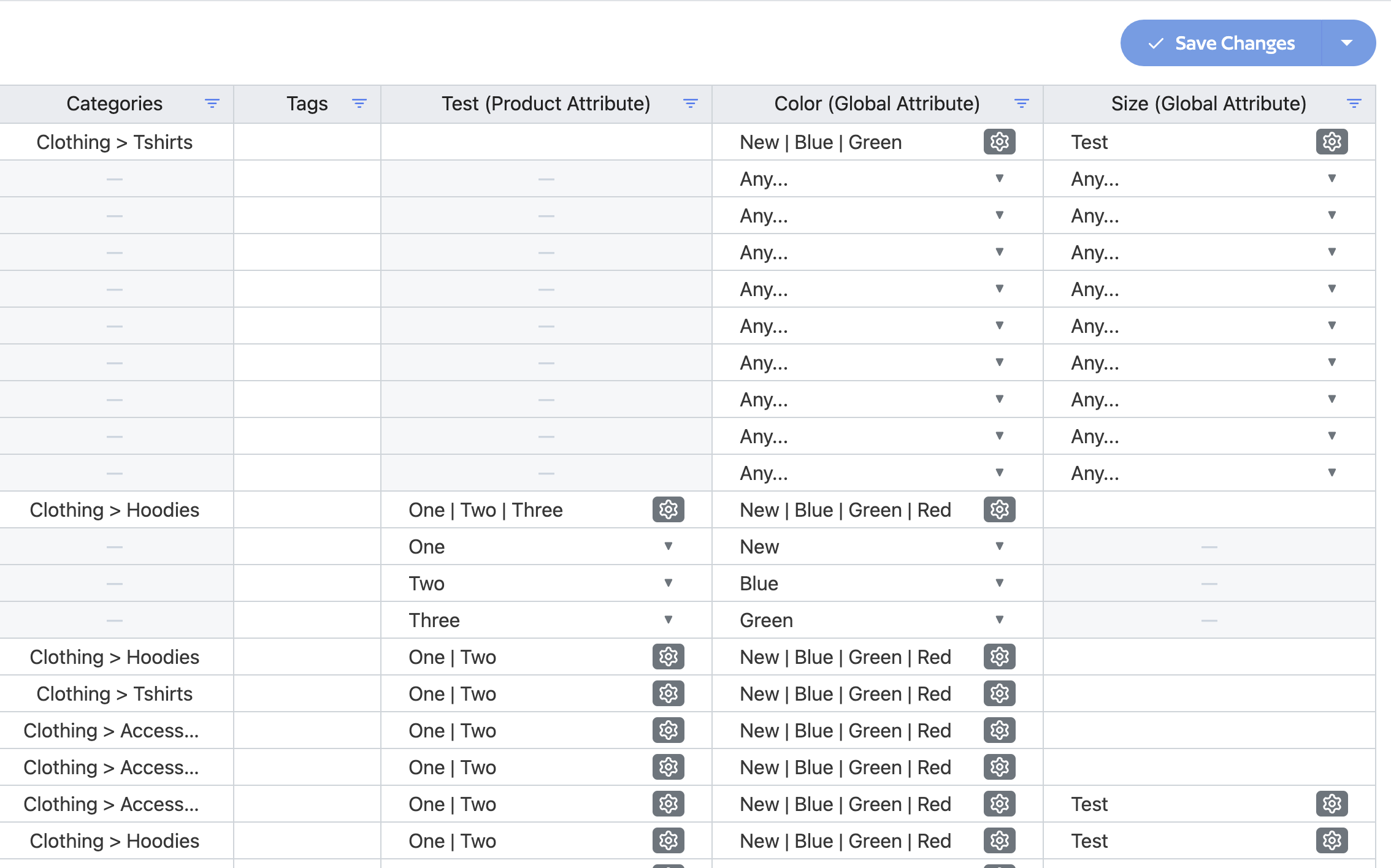1391x868 pixels.
Task: Open the dropdown arrow beside Save Changes
Action: coord(1347,43)
